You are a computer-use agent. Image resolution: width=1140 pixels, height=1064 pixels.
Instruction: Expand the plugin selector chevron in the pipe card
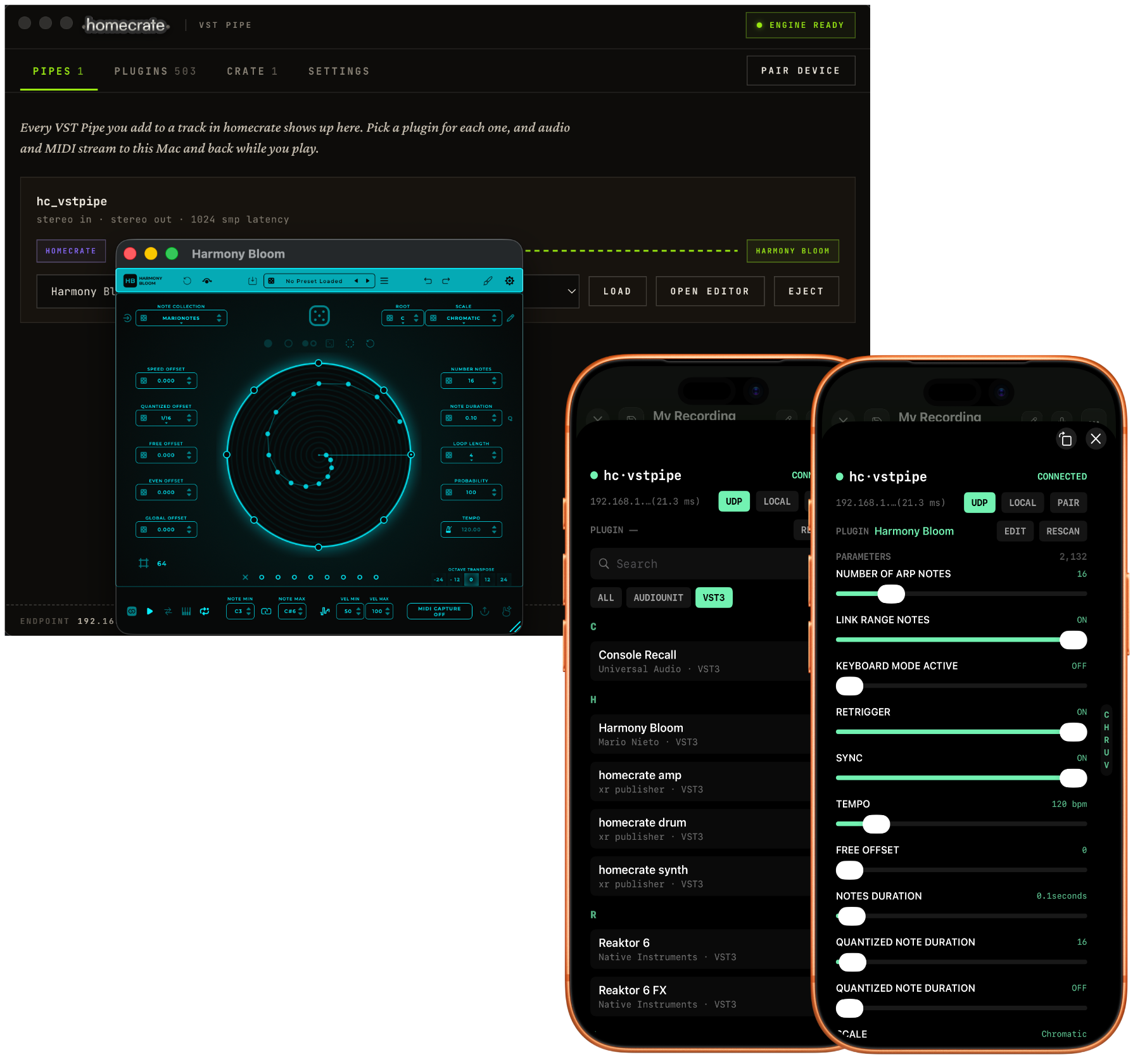point(571,291)
